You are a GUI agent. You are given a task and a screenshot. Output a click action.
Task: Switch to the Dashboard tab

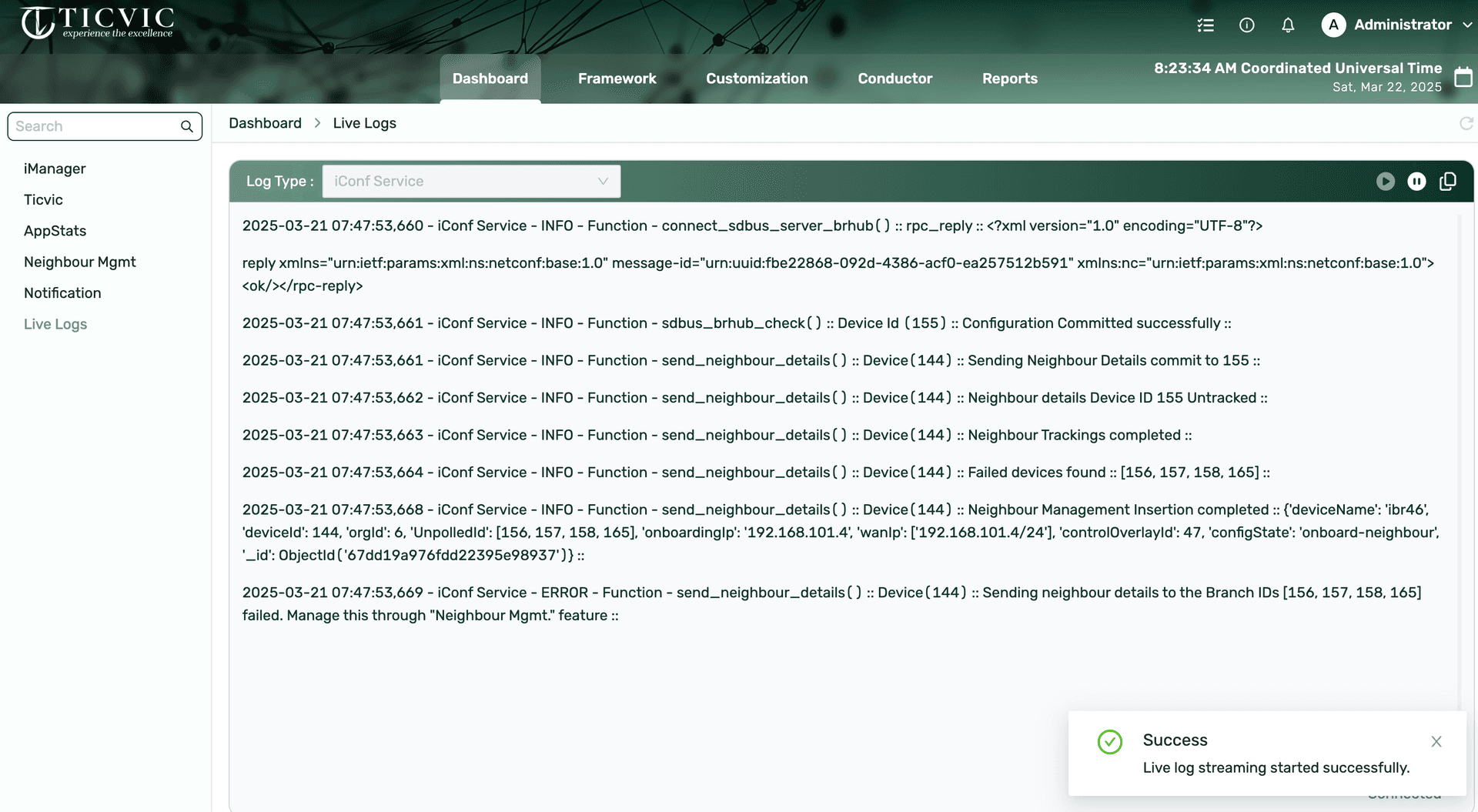tap(490, 79)
